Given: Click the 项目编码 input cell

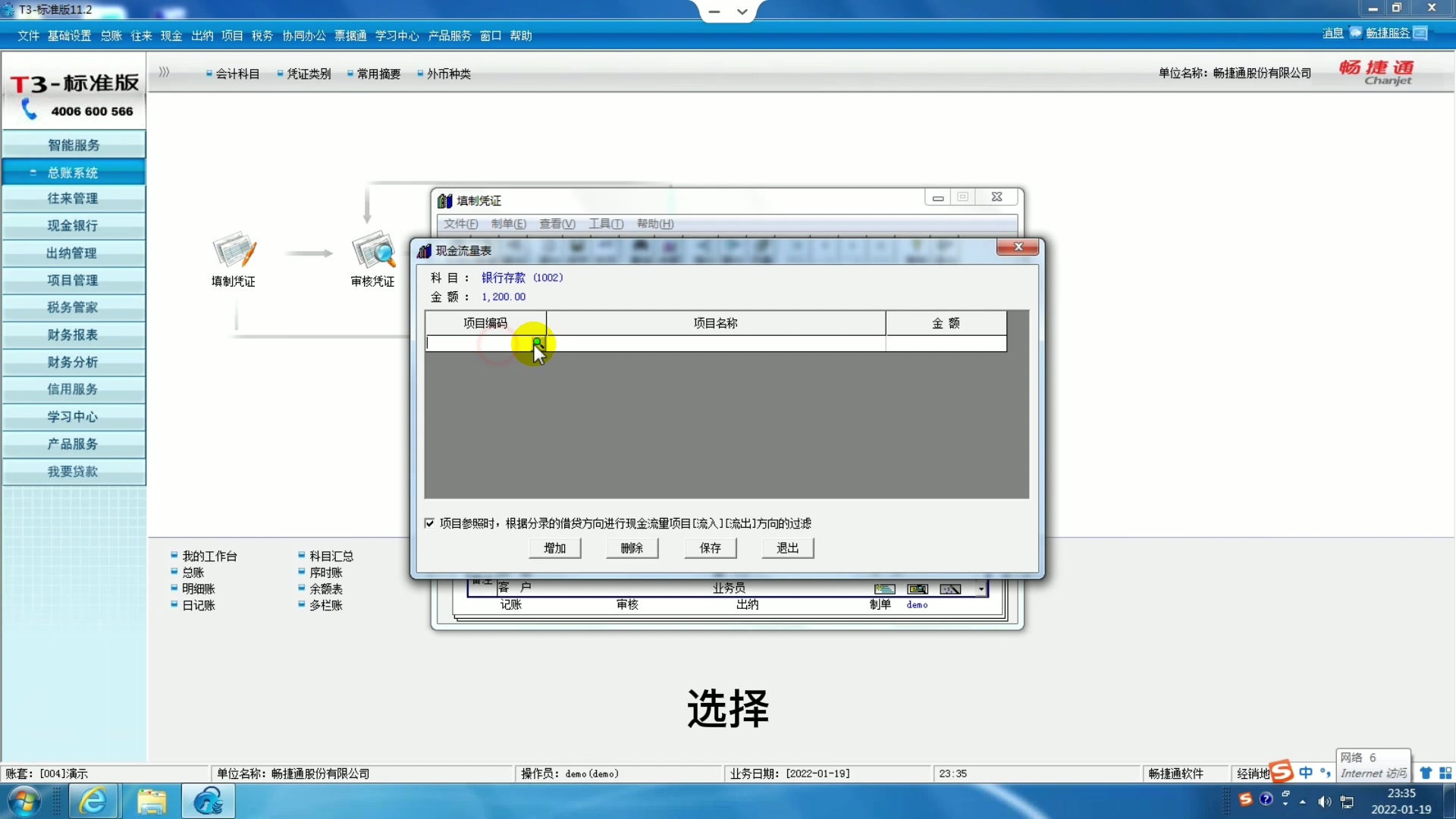Looking at the screenshot, I should click(x=485, y=344).
